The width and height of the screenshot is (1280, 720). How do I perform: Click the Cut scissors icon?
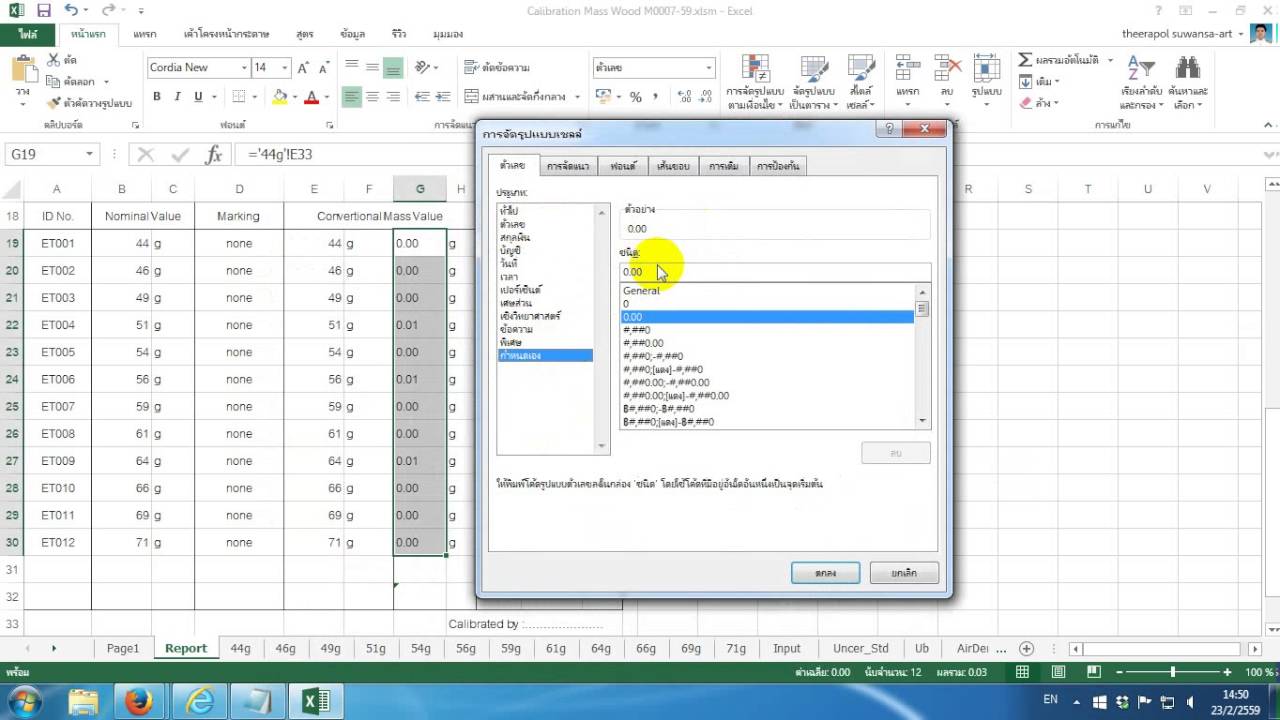click(53, 60)
